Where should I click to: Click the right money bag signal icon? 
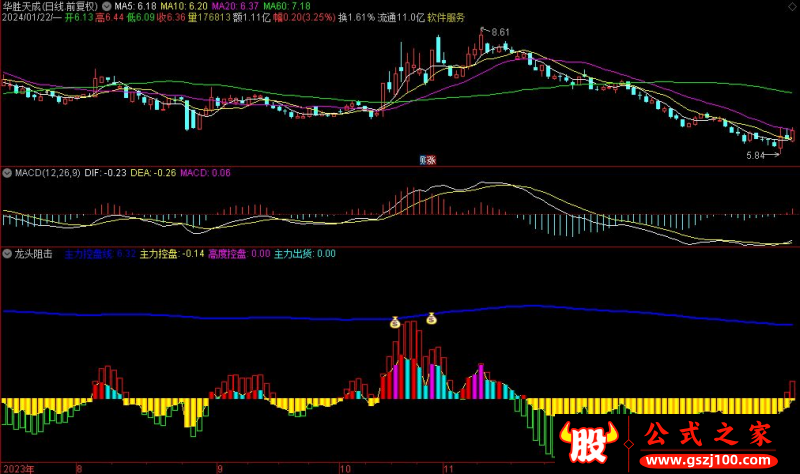click(x=432, y=319)
